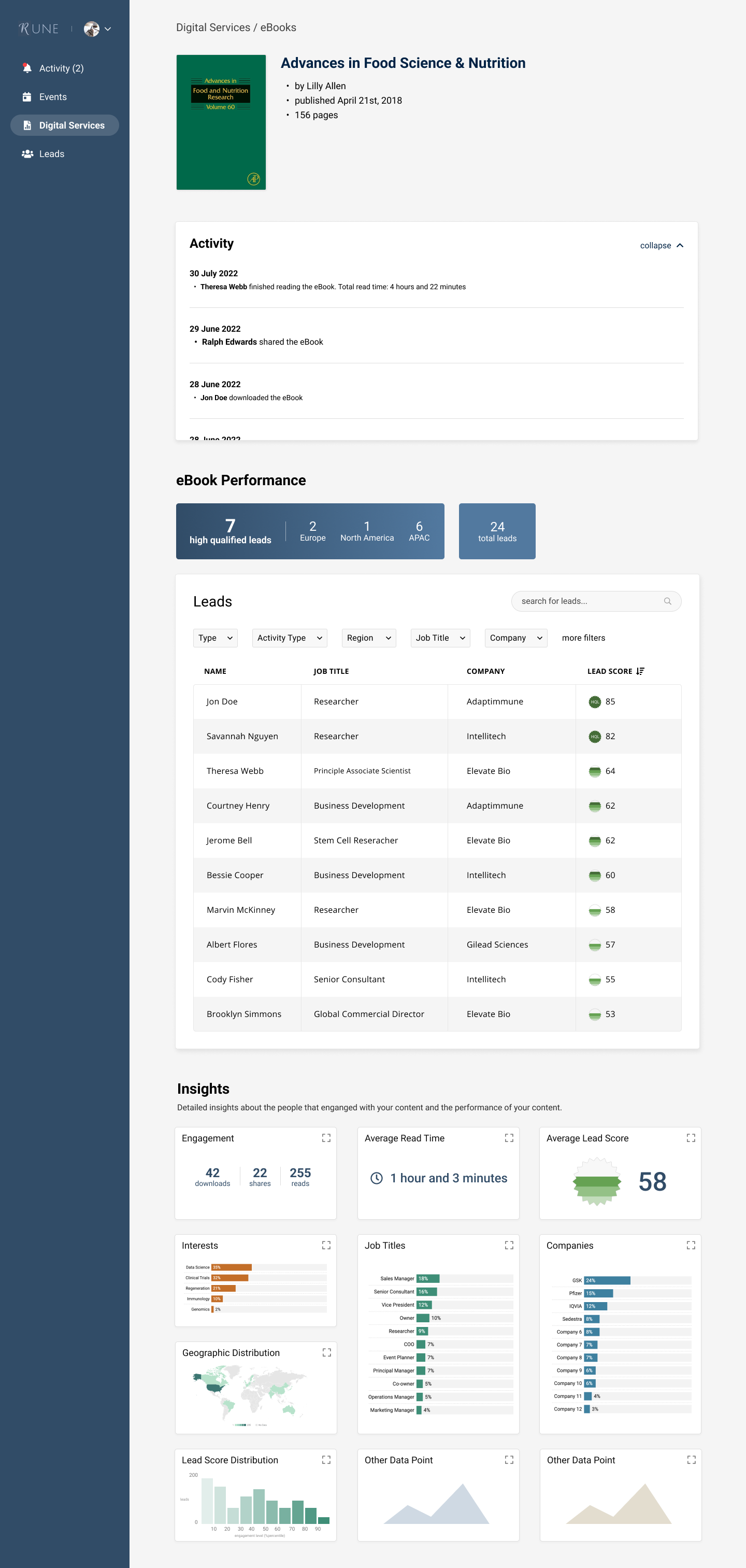This screenshot has height=1568, width=746.
Task: Select Digital Services in sidebar
Action: [x=65, y=125]
